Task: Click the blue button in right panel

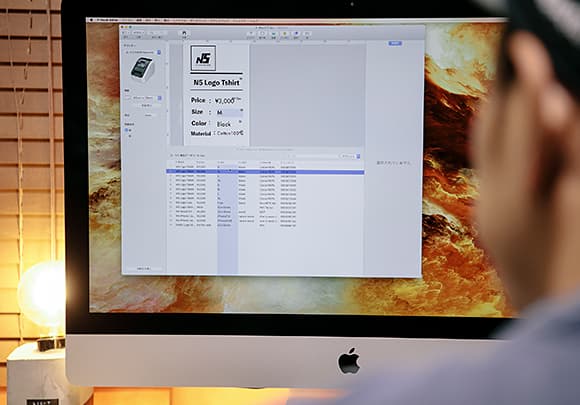Action: coord(395,43)
